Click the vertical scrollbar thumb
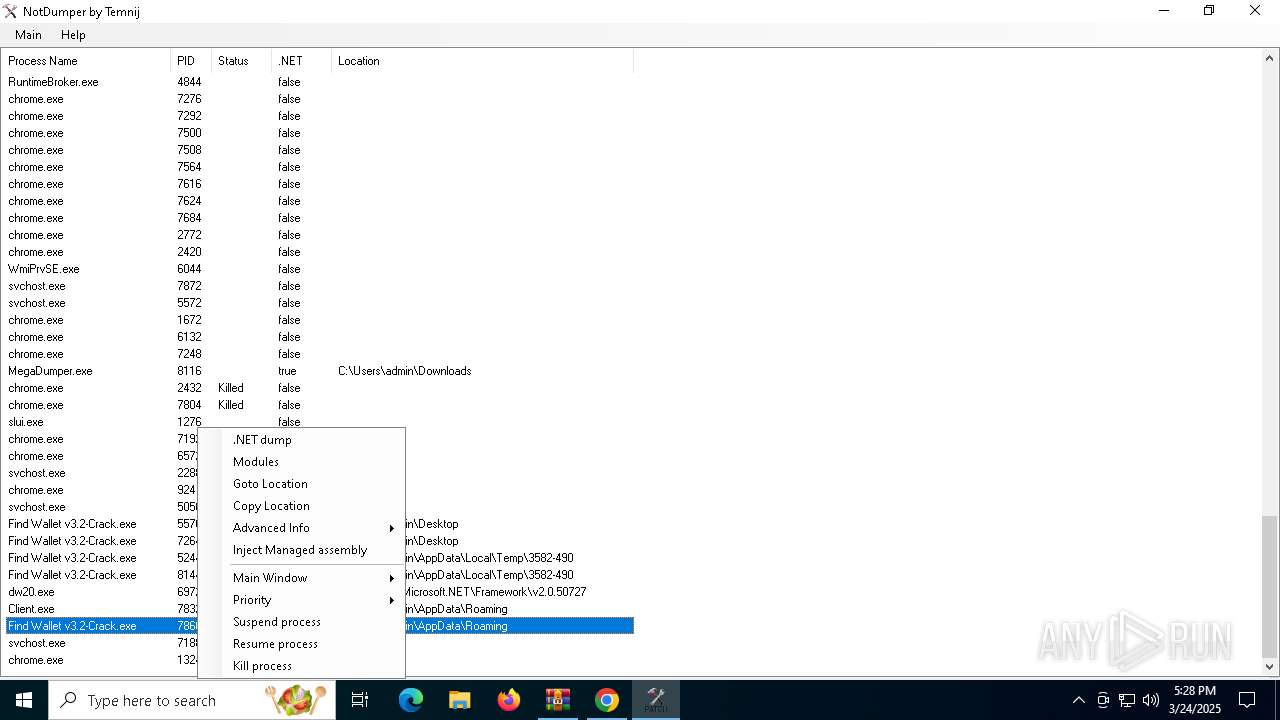The image size is (1280, 720). point(1270,585)
